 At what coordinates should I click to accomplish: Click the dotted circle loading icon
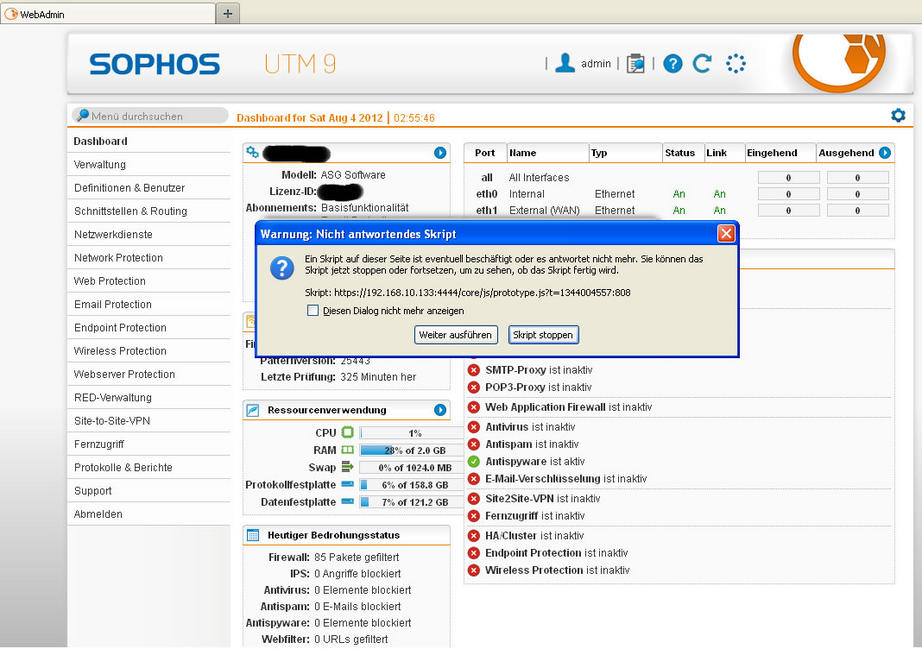coord(736,63)
